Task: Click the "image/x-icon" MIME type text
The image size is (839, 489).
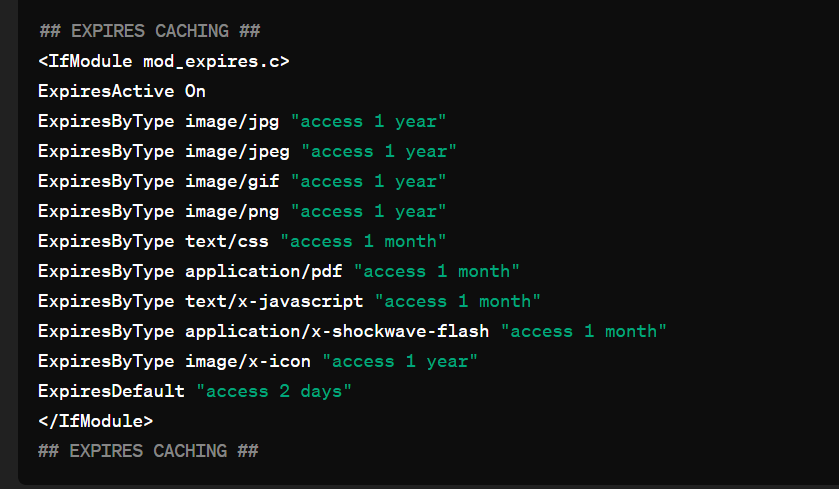Action: pyautogui.click(x=248, y=361)
